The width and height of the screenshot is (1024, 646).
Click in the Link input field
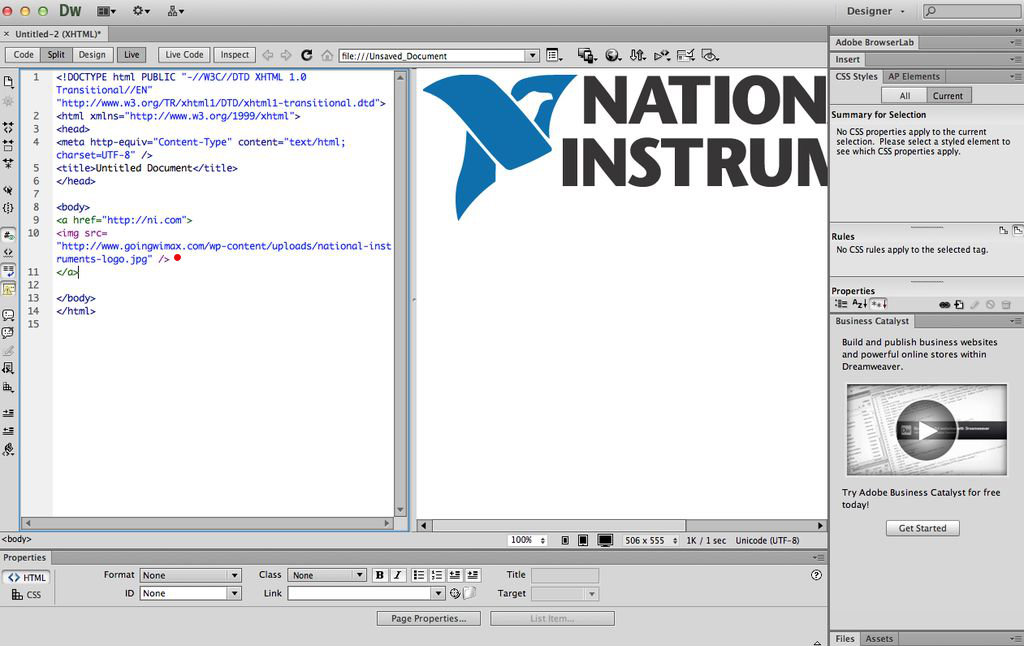tap(360, 593)
